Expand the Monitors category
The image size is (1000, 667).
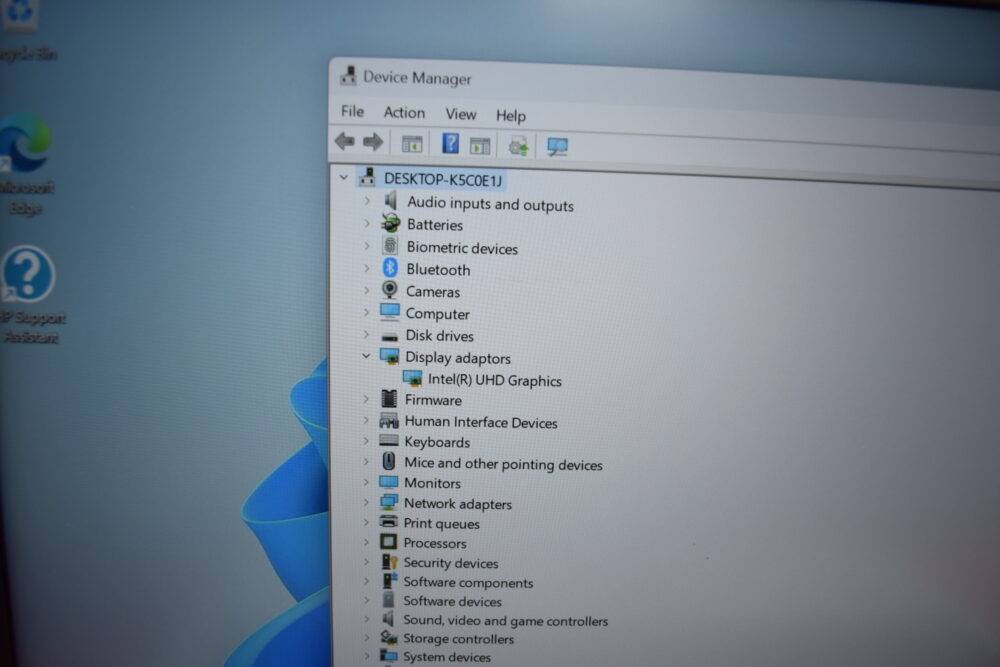[366, 481]
